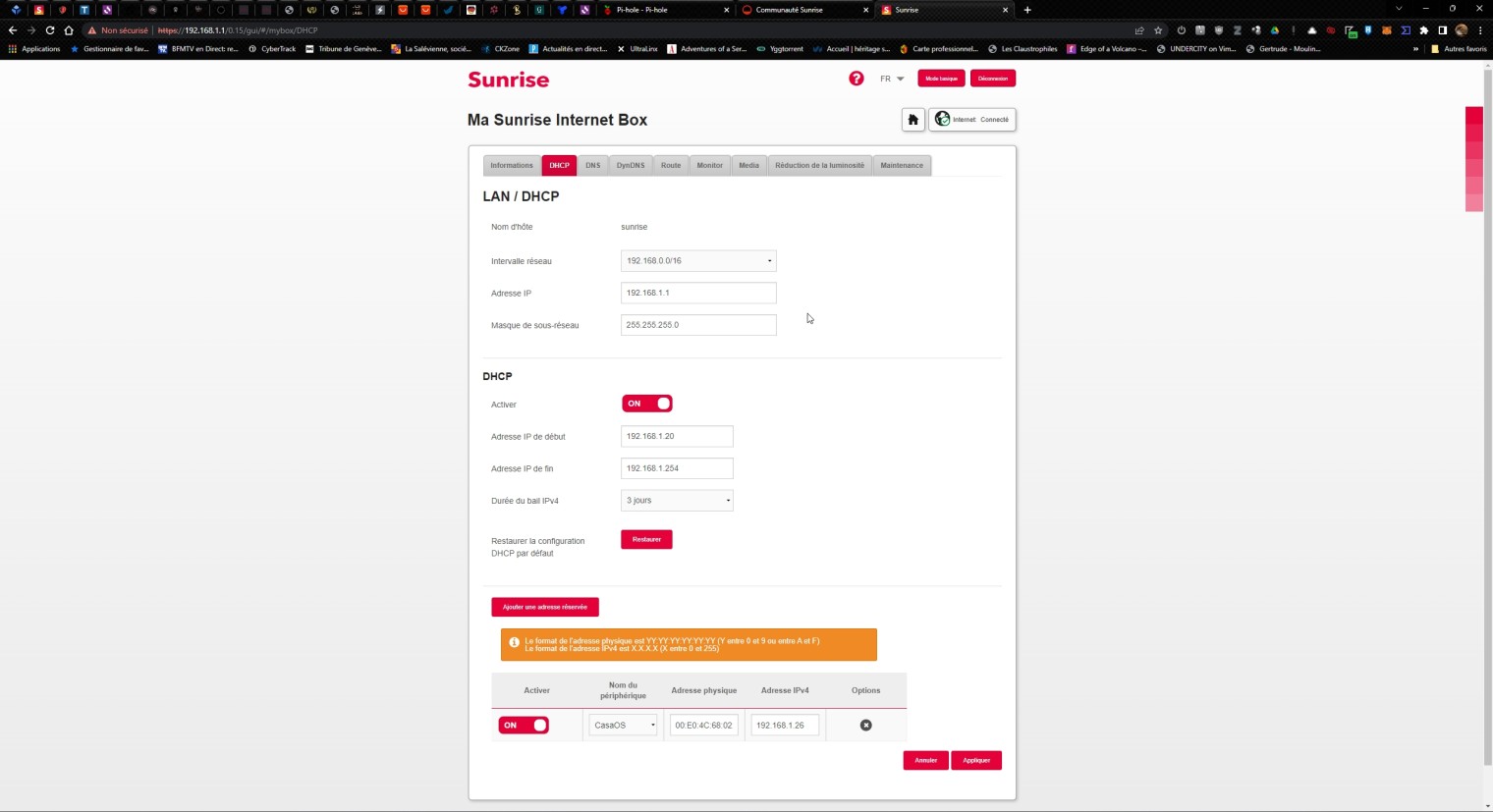Viewport: 1493px width, 812px height.
Task: Expand the Durée du bail IPv4 dropdown
Action: [677, 501]
